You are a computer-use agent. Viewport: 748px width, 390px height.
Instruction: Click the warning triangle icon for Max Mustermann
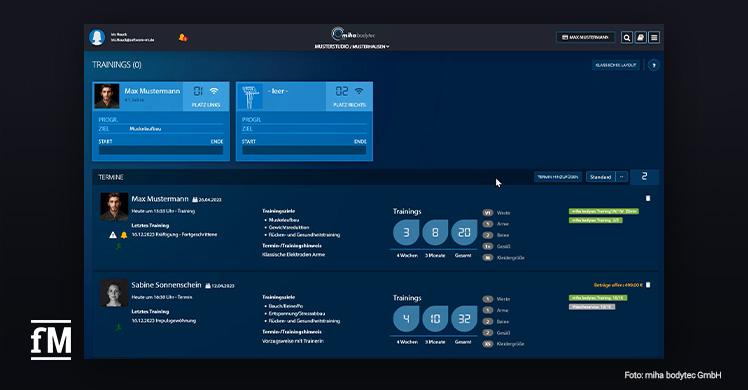click(x=113, y=235)
